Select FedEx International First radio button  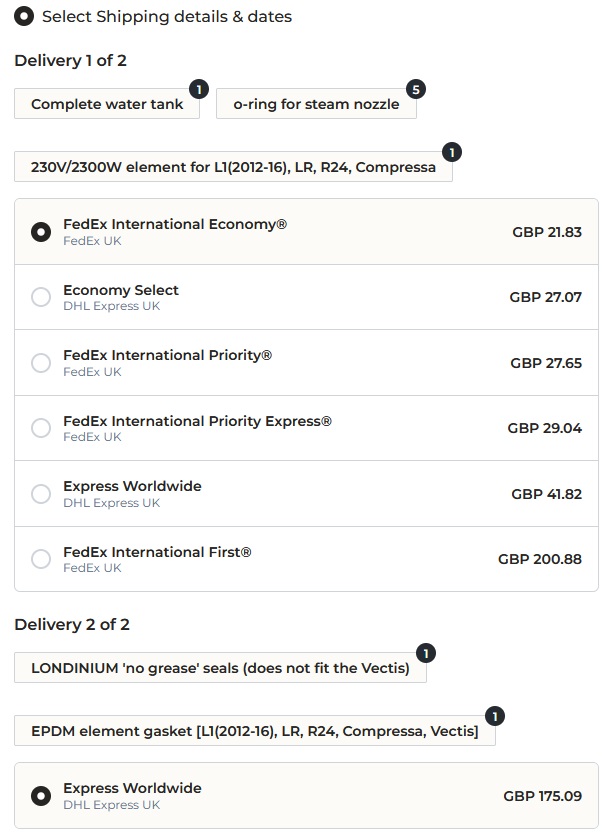point(41,559)
